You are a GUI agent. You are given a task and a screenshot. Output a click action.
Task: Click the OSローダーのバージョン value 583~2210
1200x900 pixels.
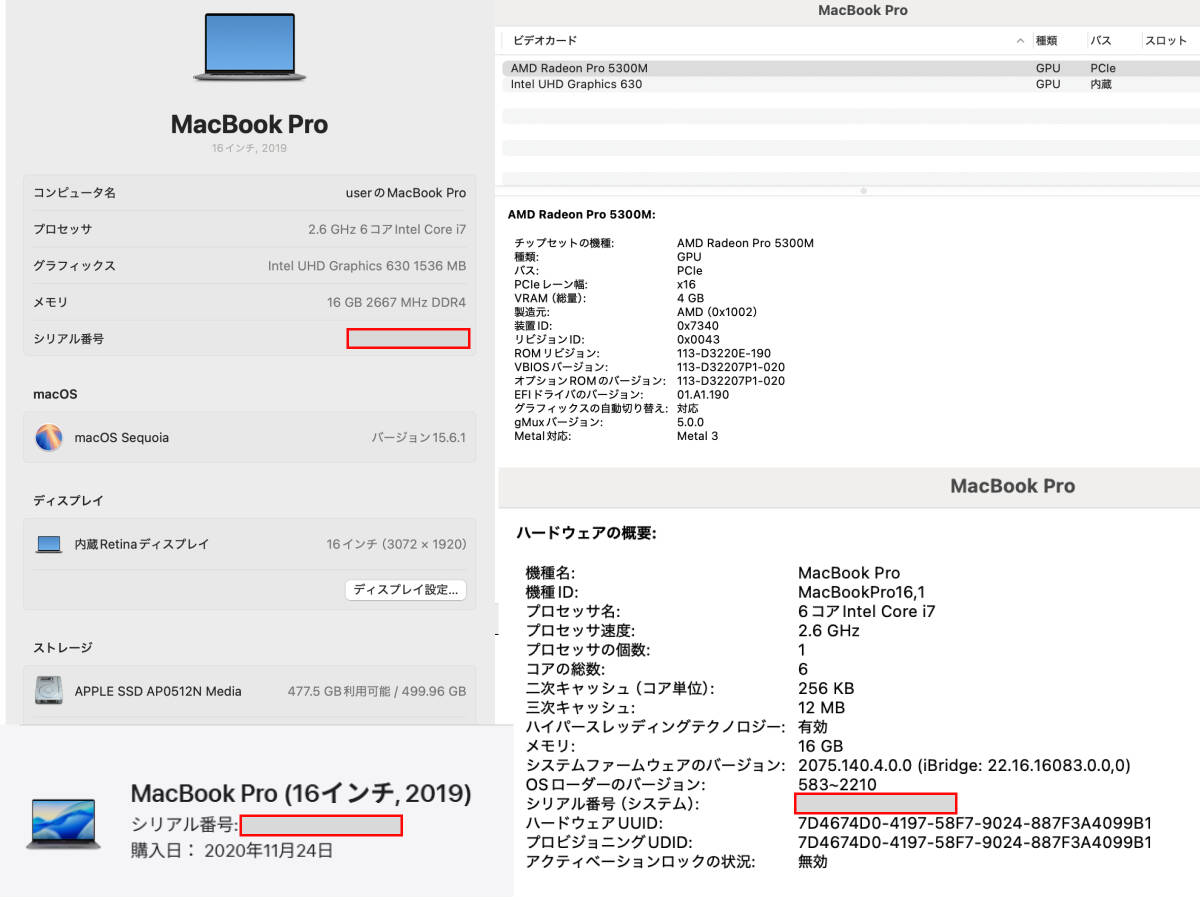point(837,785)
